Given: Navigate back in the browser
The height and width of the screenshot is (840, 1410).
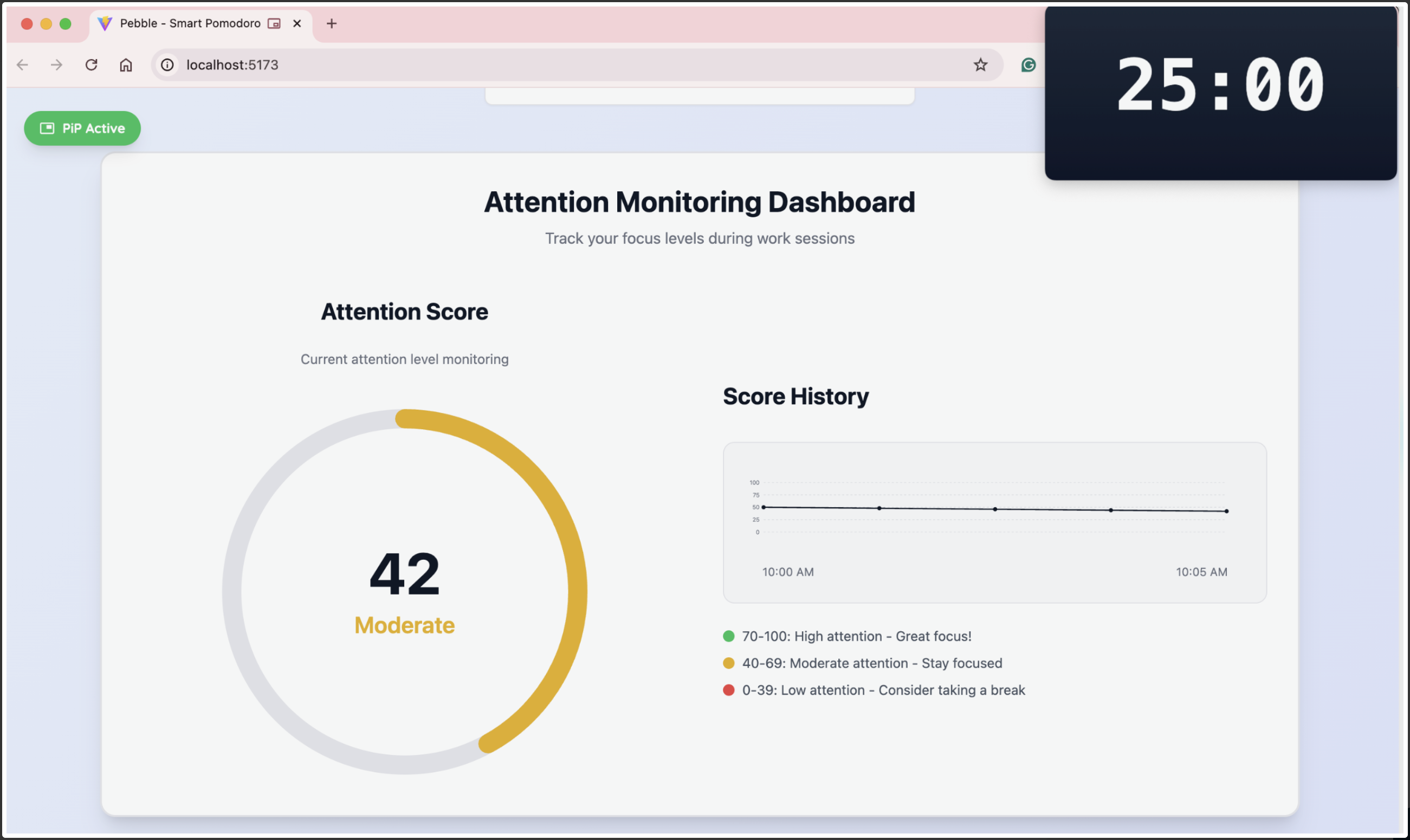Looking at the screenshot, I should tap(22, 64).
